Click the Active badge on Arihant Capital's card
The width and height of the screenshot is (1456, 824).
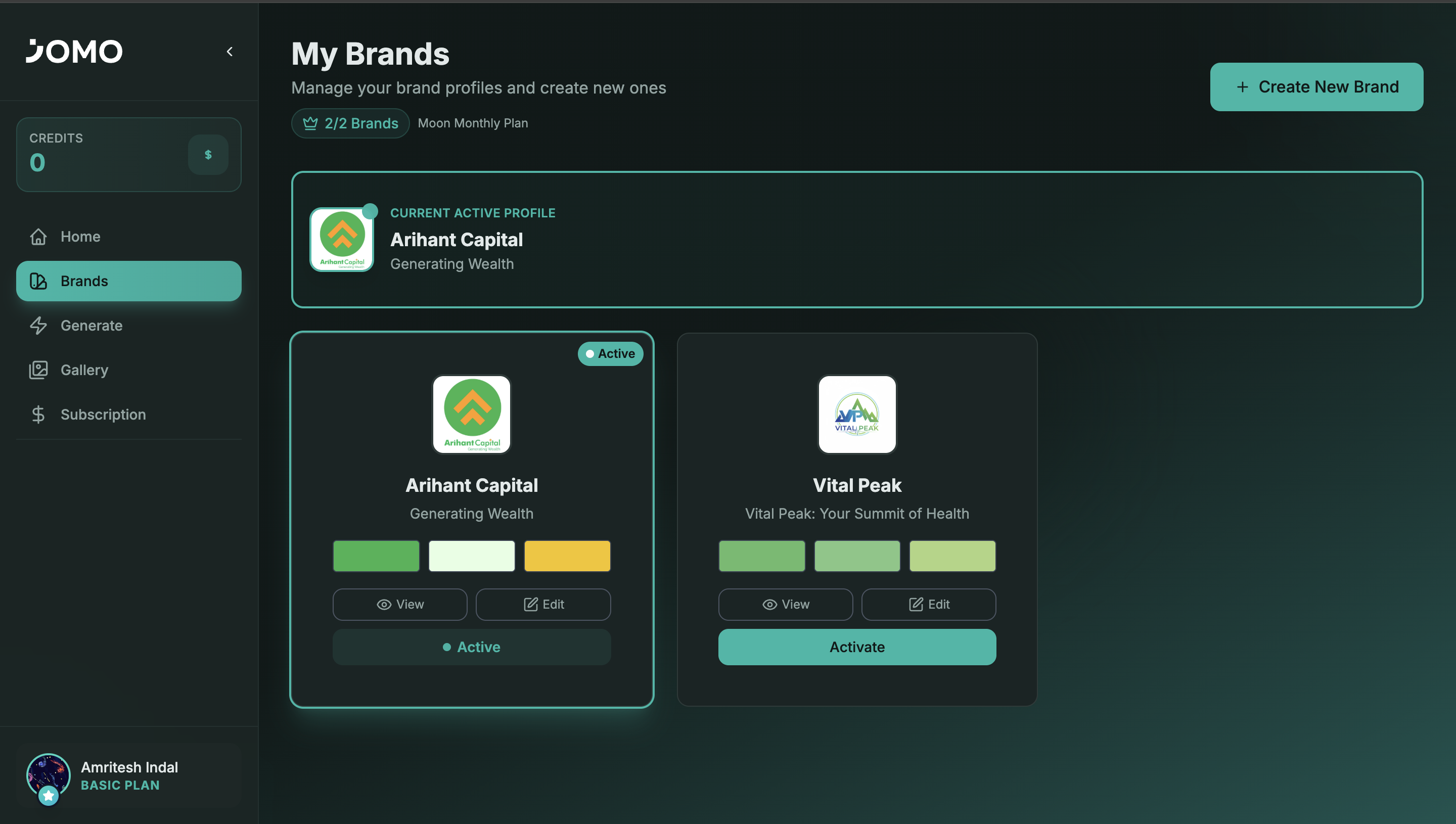(x=610, y=353)
